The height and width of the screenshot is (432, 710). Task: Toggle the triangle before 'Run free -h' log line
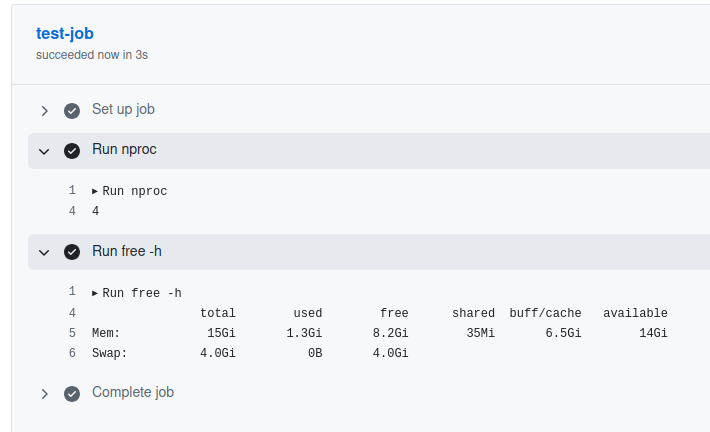tap(95, 293)
